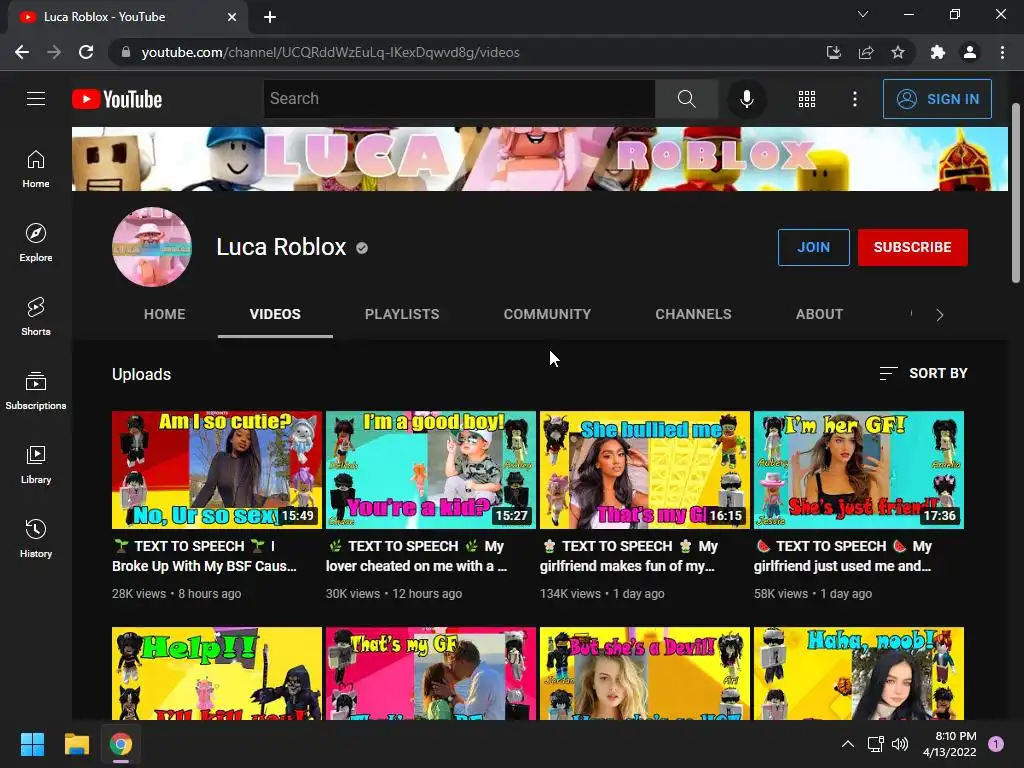This screenshot has height=768, width=1024.
Task: Select the Luca Roblox - YouTube browser tab
Action: [127, 17]
